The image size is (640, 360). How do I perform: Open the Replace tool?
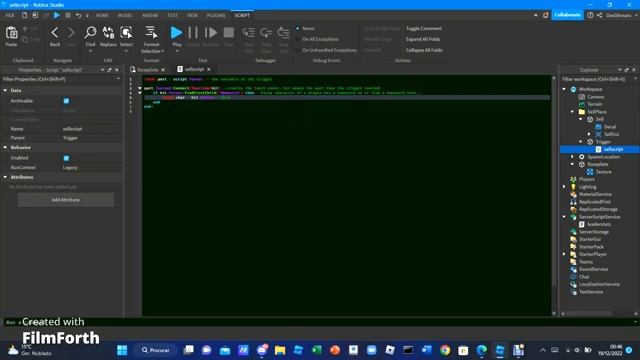click(x=108, y=33)
